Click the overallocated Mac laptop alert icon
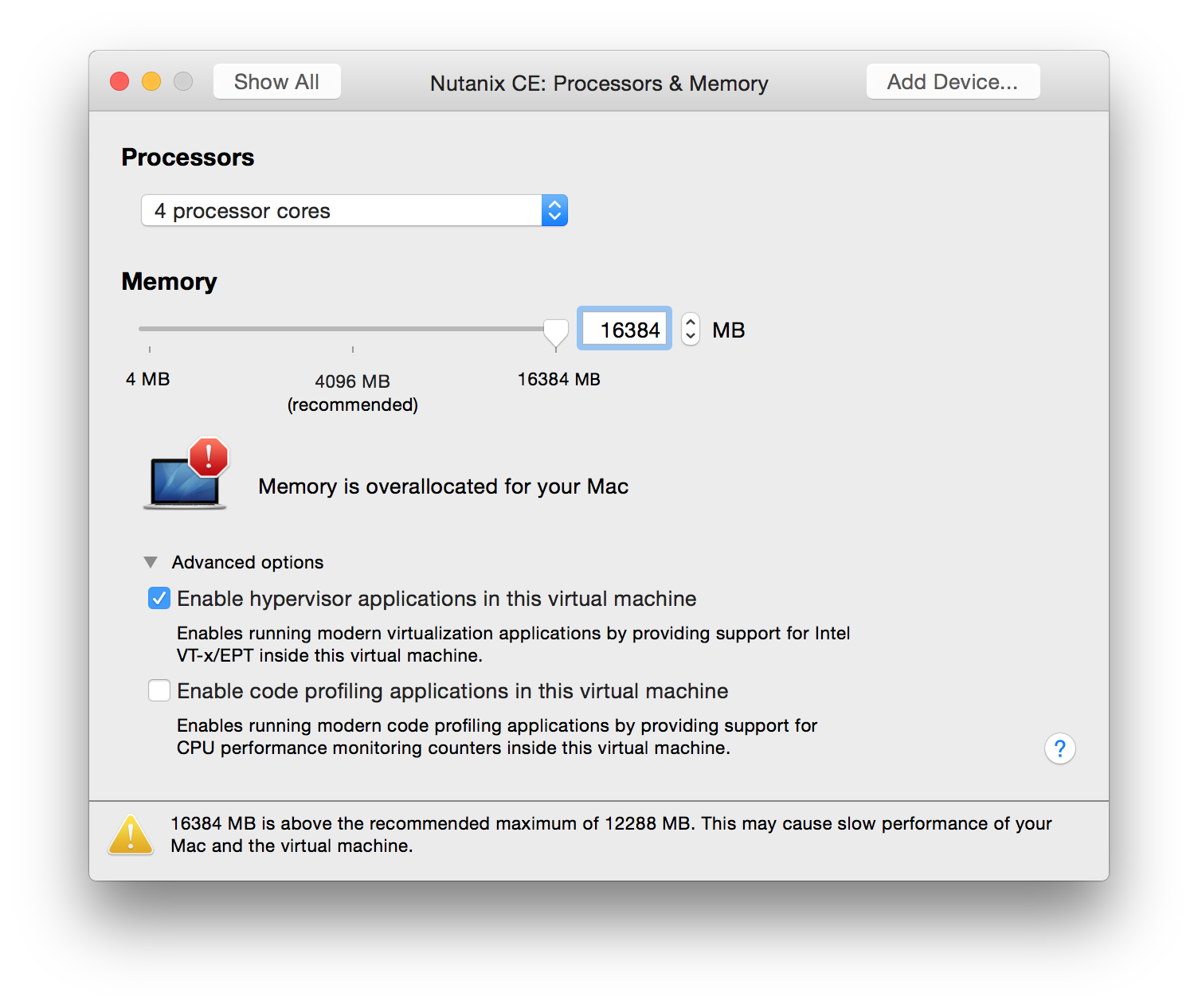1198x1008 pixels. [186, 475]
